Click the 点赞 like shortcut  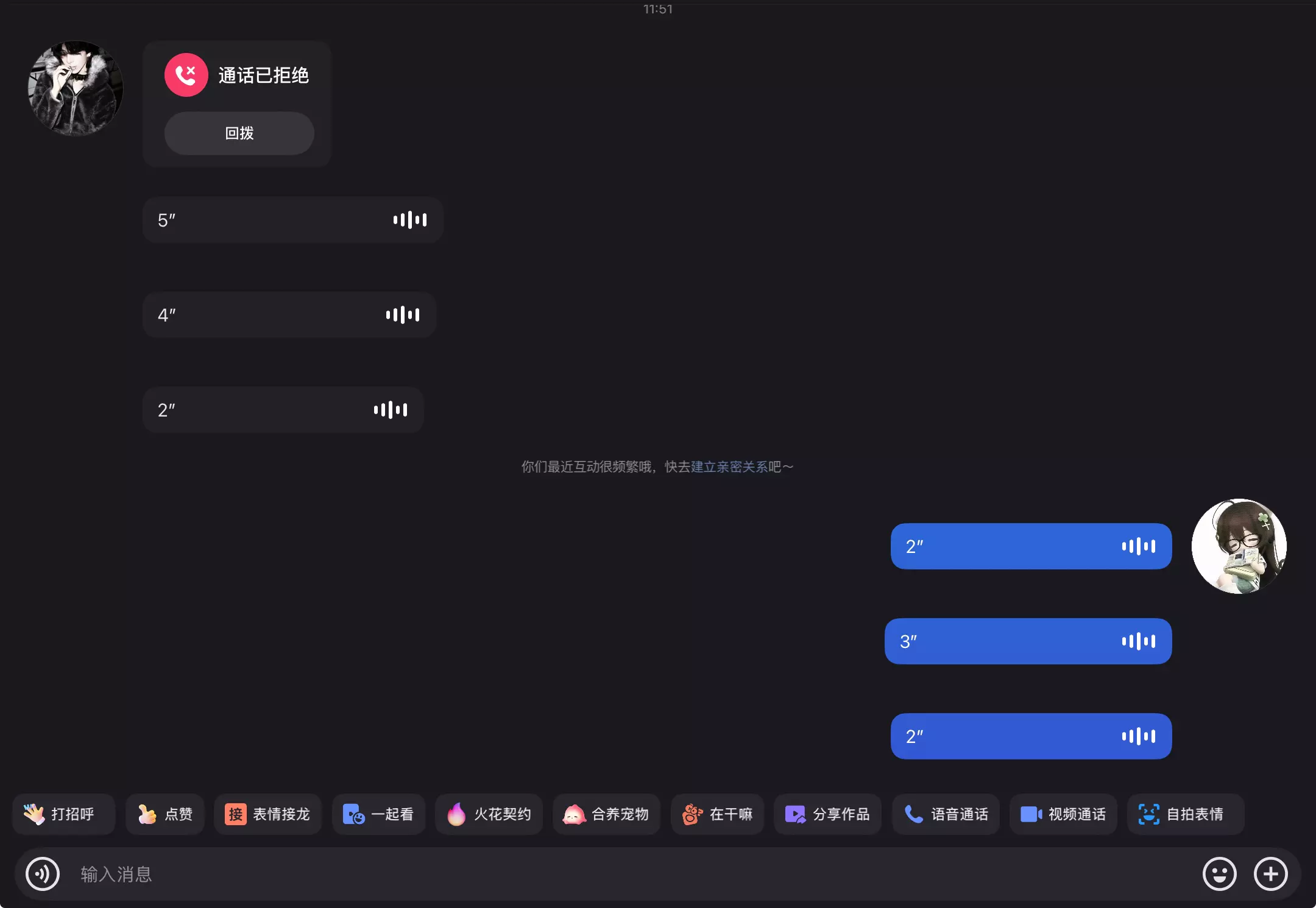click(x=164, y=814)
